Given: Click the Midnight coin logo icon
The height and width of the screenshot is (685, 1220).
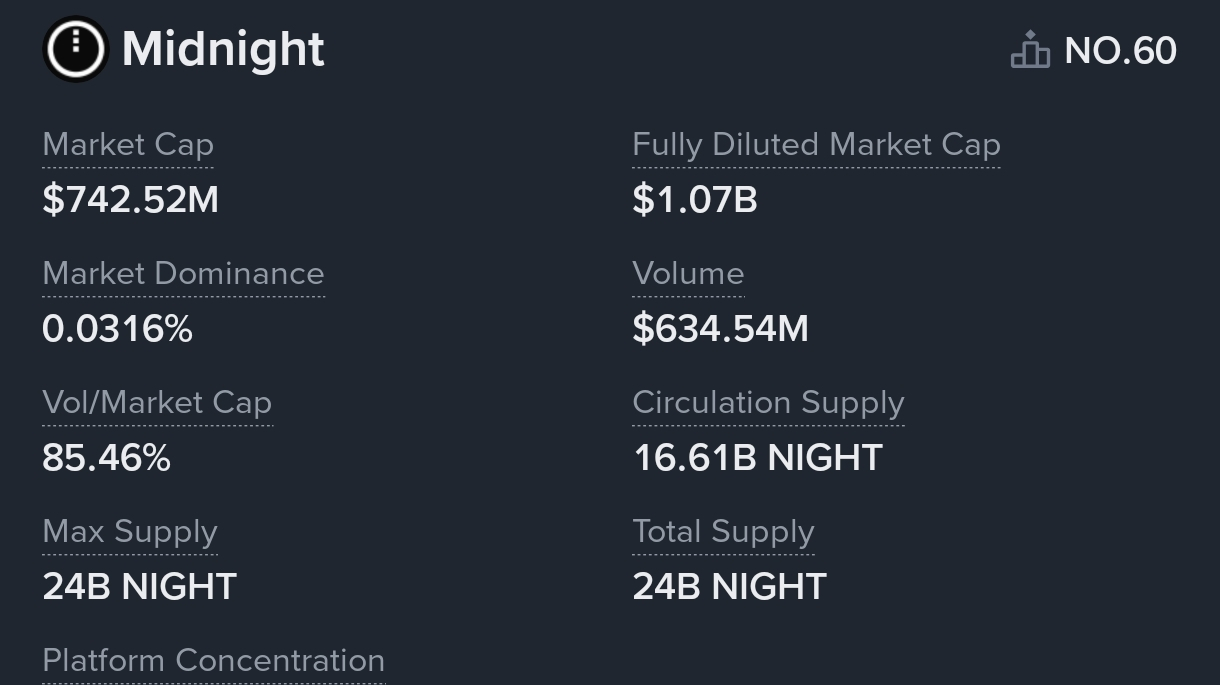Looking at the screenshot, I should 75,49.
